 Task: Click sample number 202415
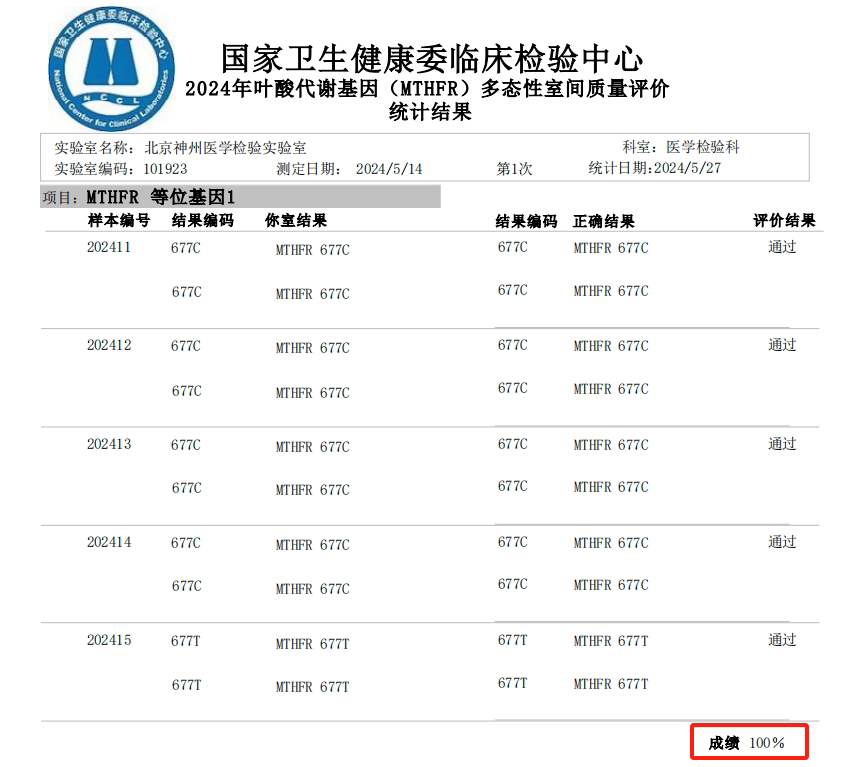pos(108,640)
